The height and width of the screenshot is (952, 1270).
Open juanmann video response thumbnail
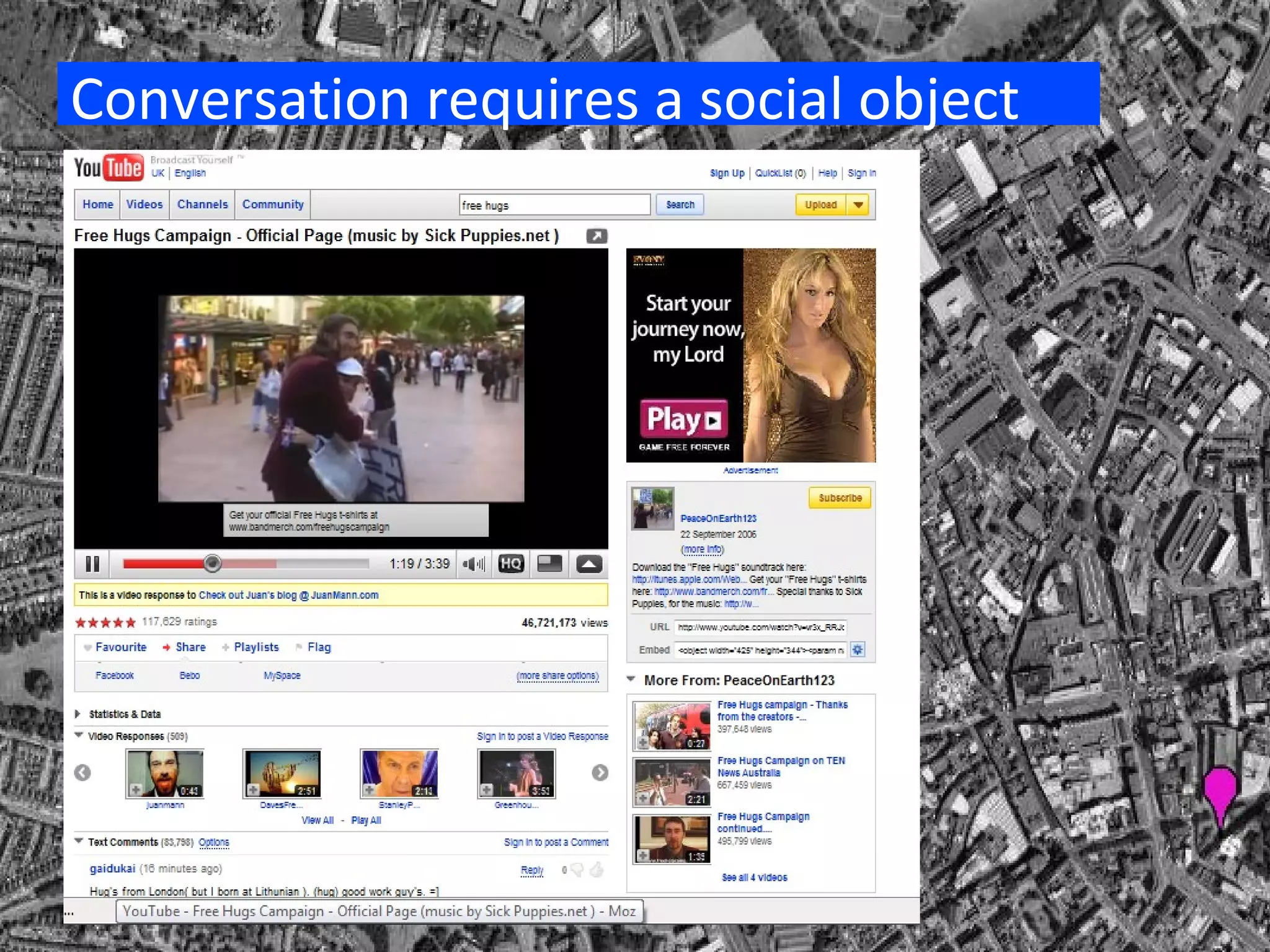[165, 773]
